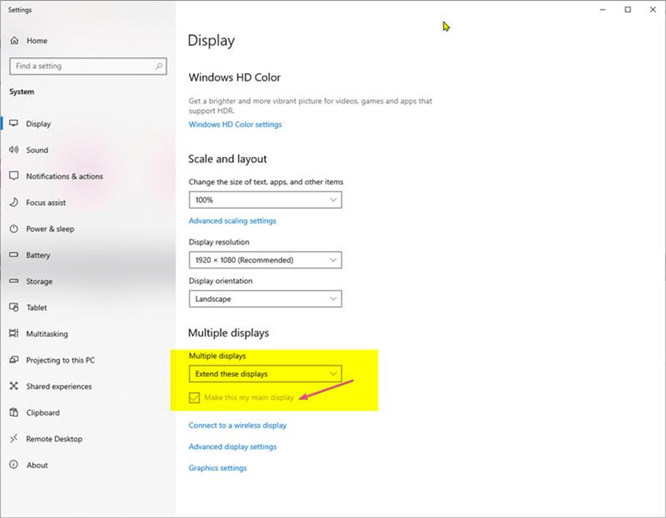Click the Focus assist moon icon
666x518 pixels.
coord(14,203)
